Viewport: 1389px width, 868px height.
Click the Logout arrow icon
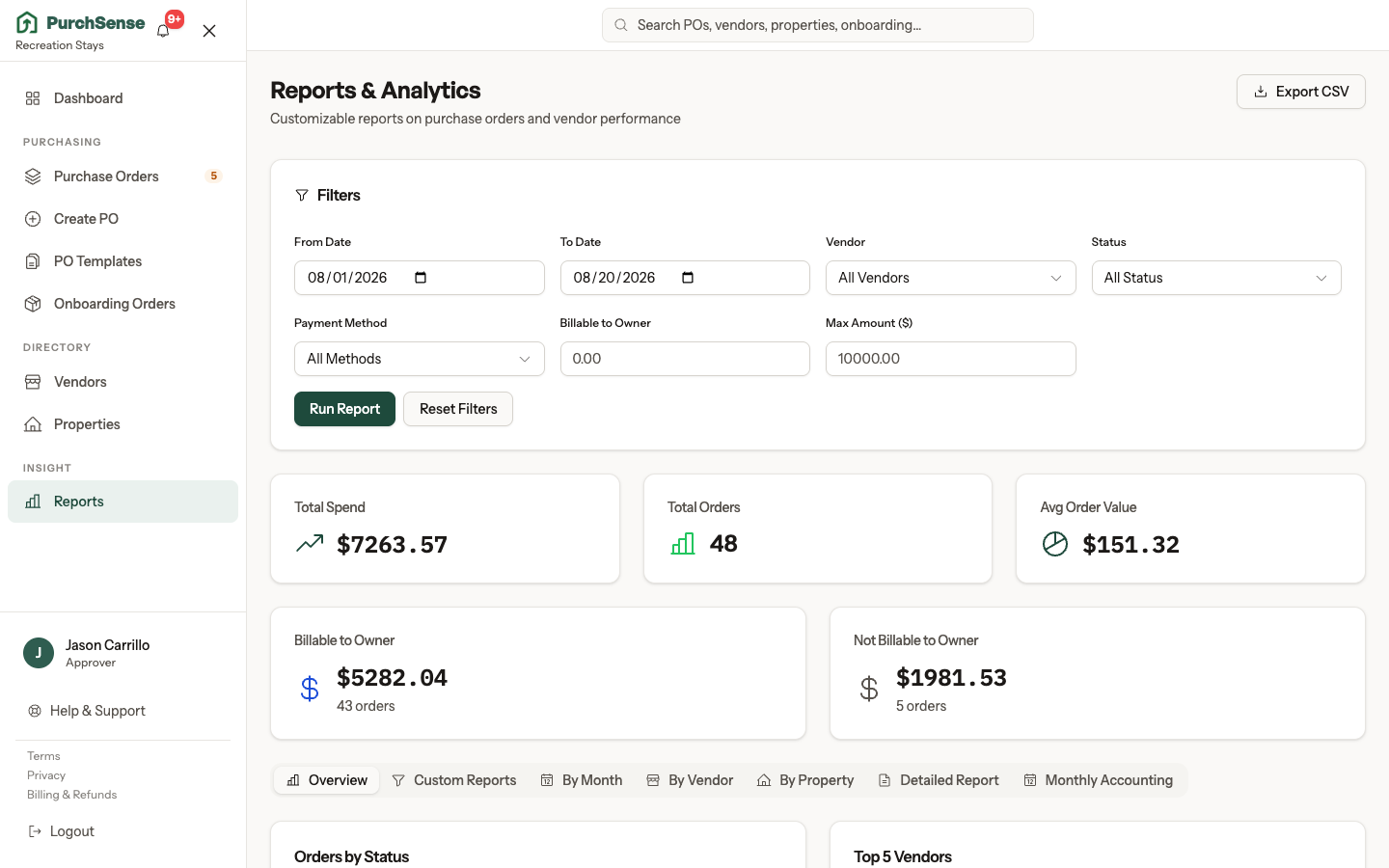[x=35, y=831]
